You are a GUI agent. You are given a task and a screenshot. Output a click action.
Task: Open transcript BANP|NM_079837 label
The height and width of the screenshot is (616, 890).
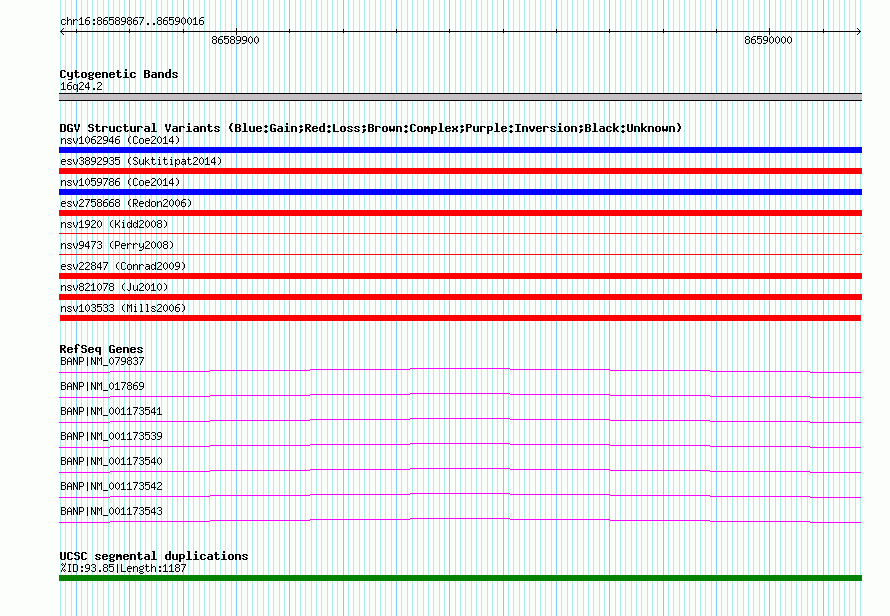[102, 362]
